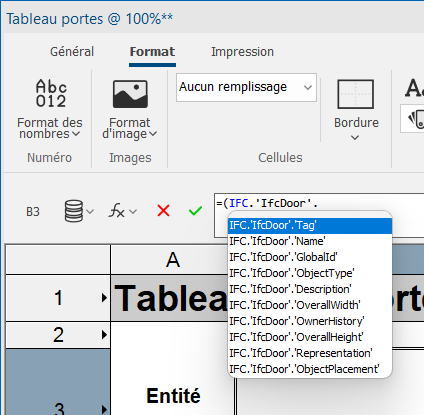
Task: Choose IFC.'IfcDoor'.'ObjectType' from list
Action: tap(310, 273)
